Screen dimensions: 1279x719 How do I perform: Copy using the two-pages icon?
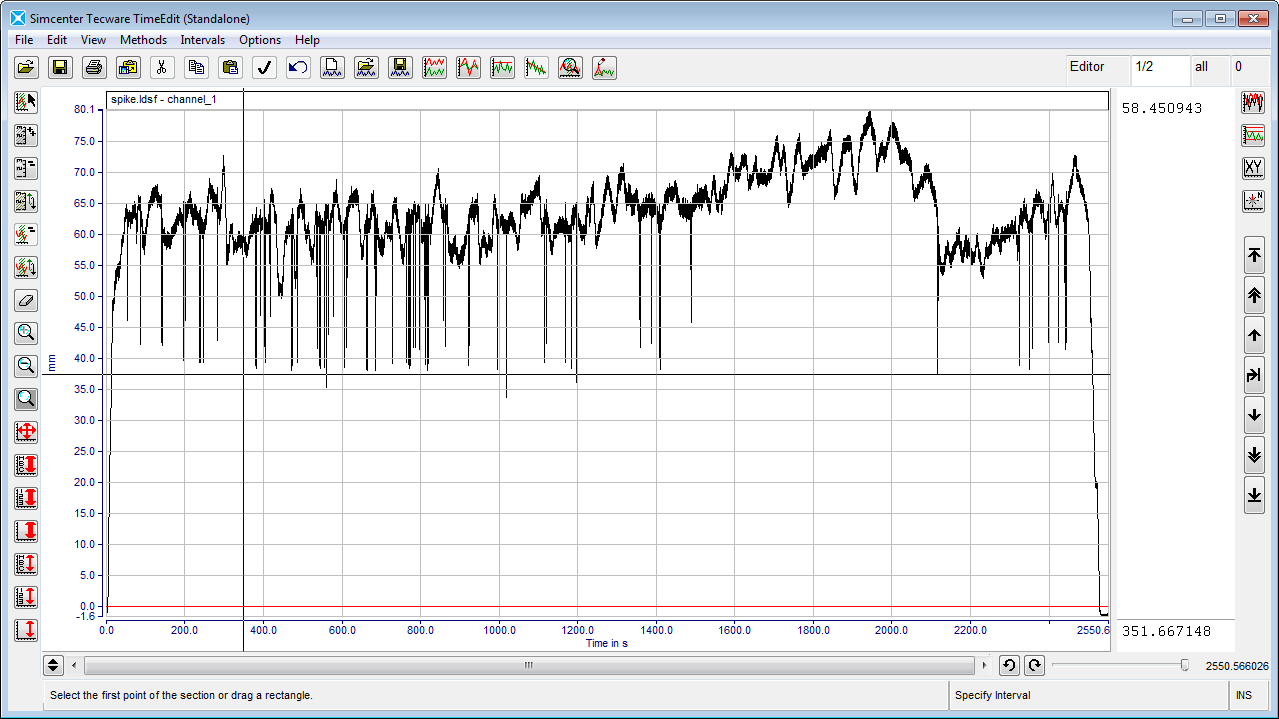[x=196, y=67]
